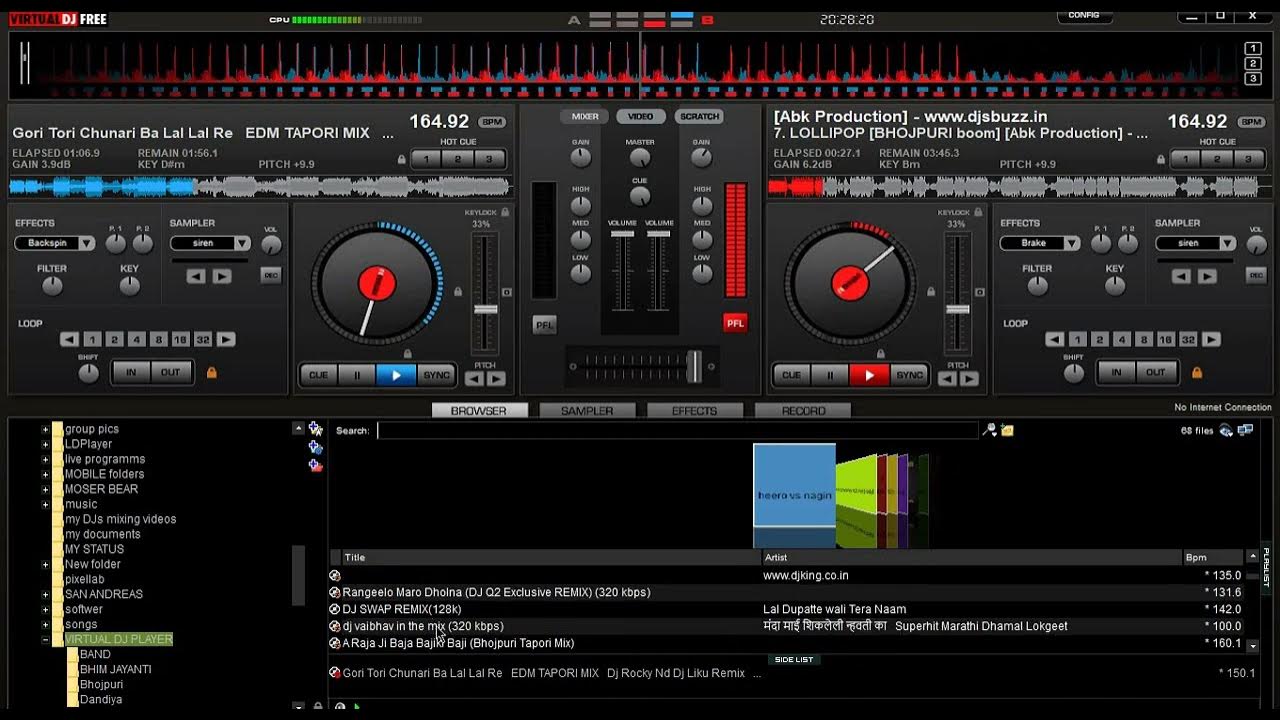Play next sample on right sampler

[x=1207, y=277]
